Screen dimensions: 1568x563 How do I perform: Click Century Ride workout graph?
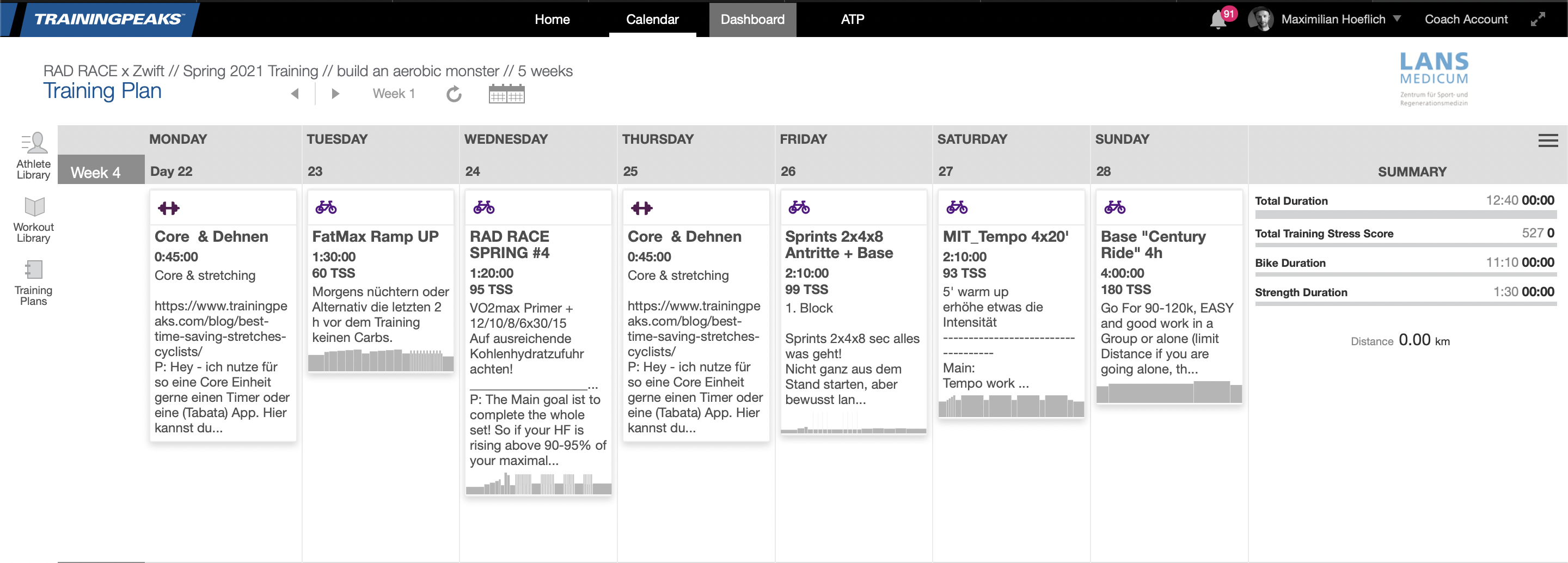coord(1169,392)
